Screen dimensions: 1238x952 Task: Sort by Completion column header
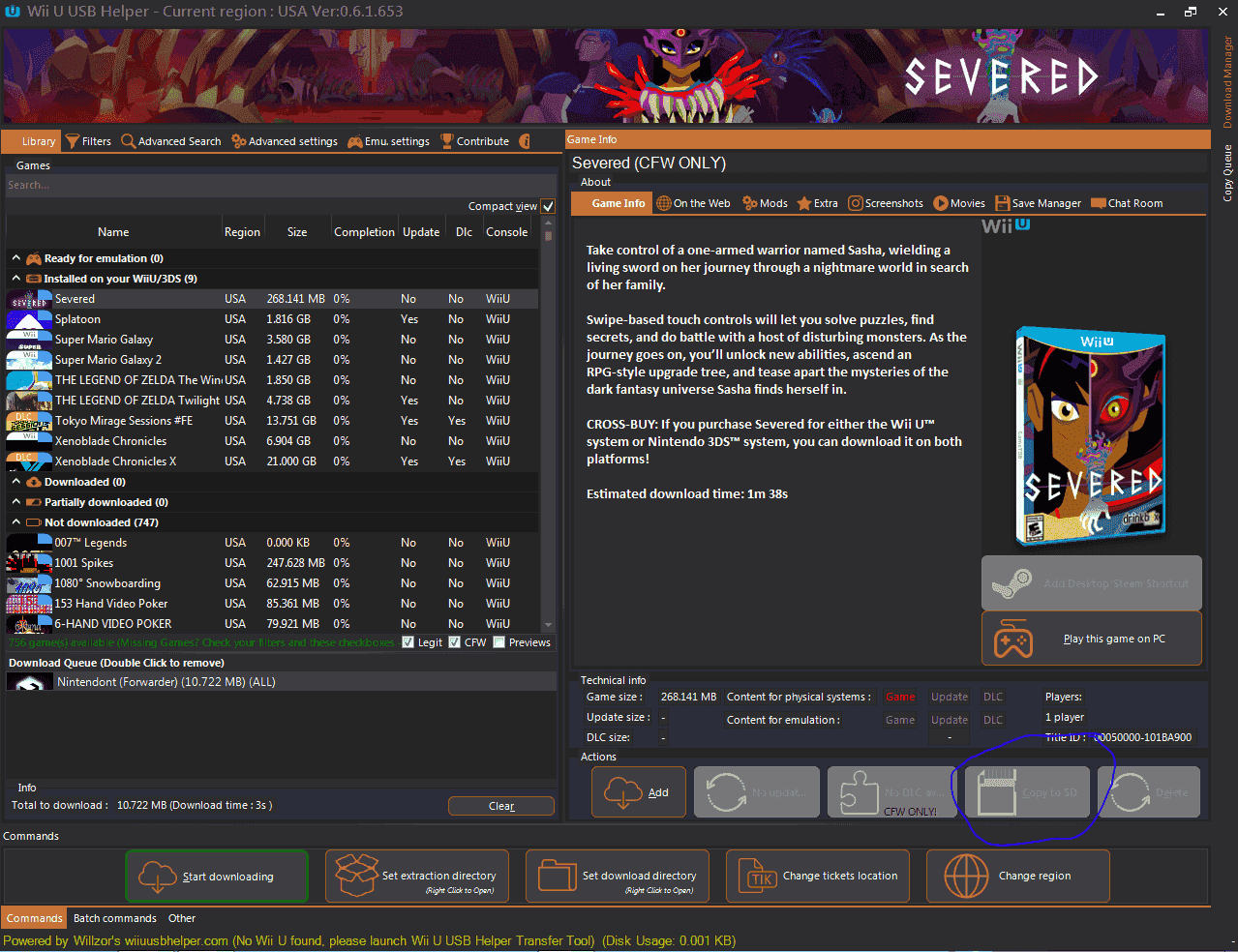click(x=364, y=232)
